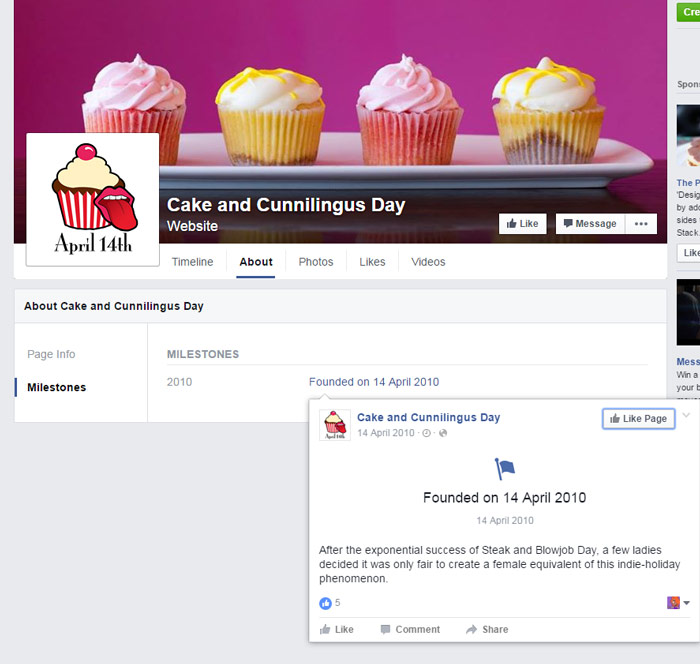The height and width of the screenshot is (664, 700).
Task: Open the three-dots more options menu
Action: [641, 224]
